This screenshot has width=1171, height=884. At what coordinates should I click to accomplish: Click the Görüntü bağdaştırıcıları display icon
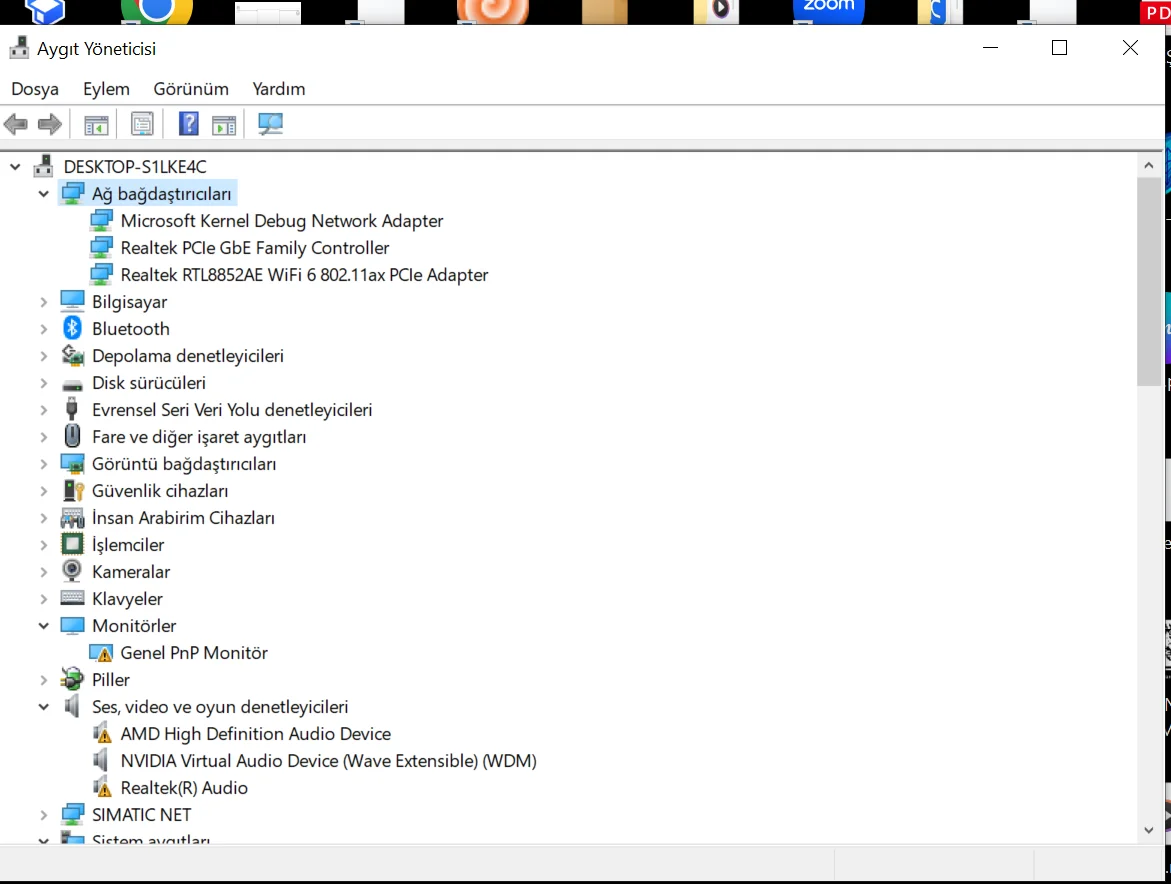pyautogui.click(x=72, y=464)
